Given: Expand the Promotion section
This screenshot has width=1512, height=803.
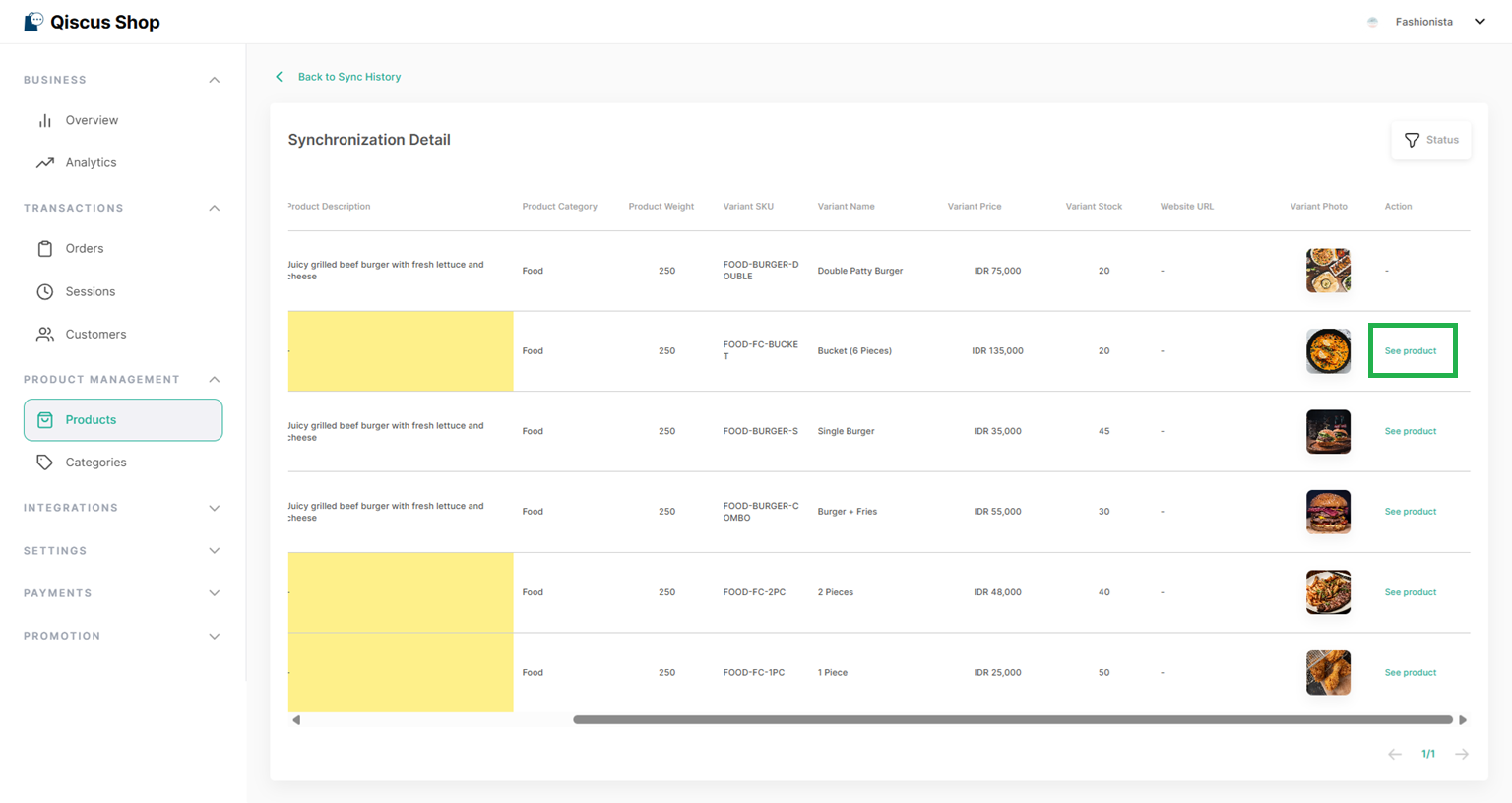Looking at the screenshot, I should [x=214, y=636].
